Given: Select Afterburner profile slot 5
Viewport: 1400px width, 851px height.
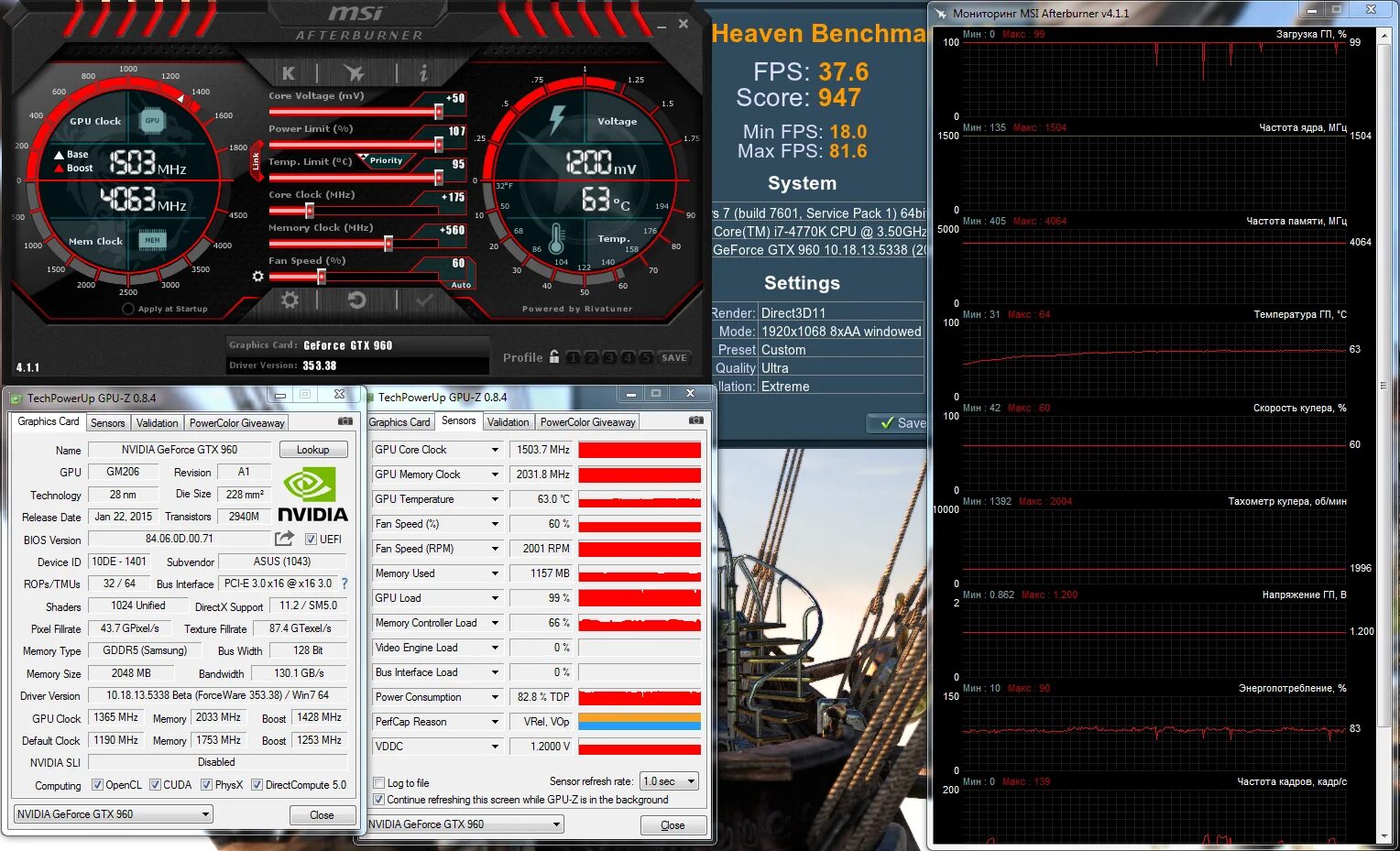Looking at the screenshot, I should (646, 358).
